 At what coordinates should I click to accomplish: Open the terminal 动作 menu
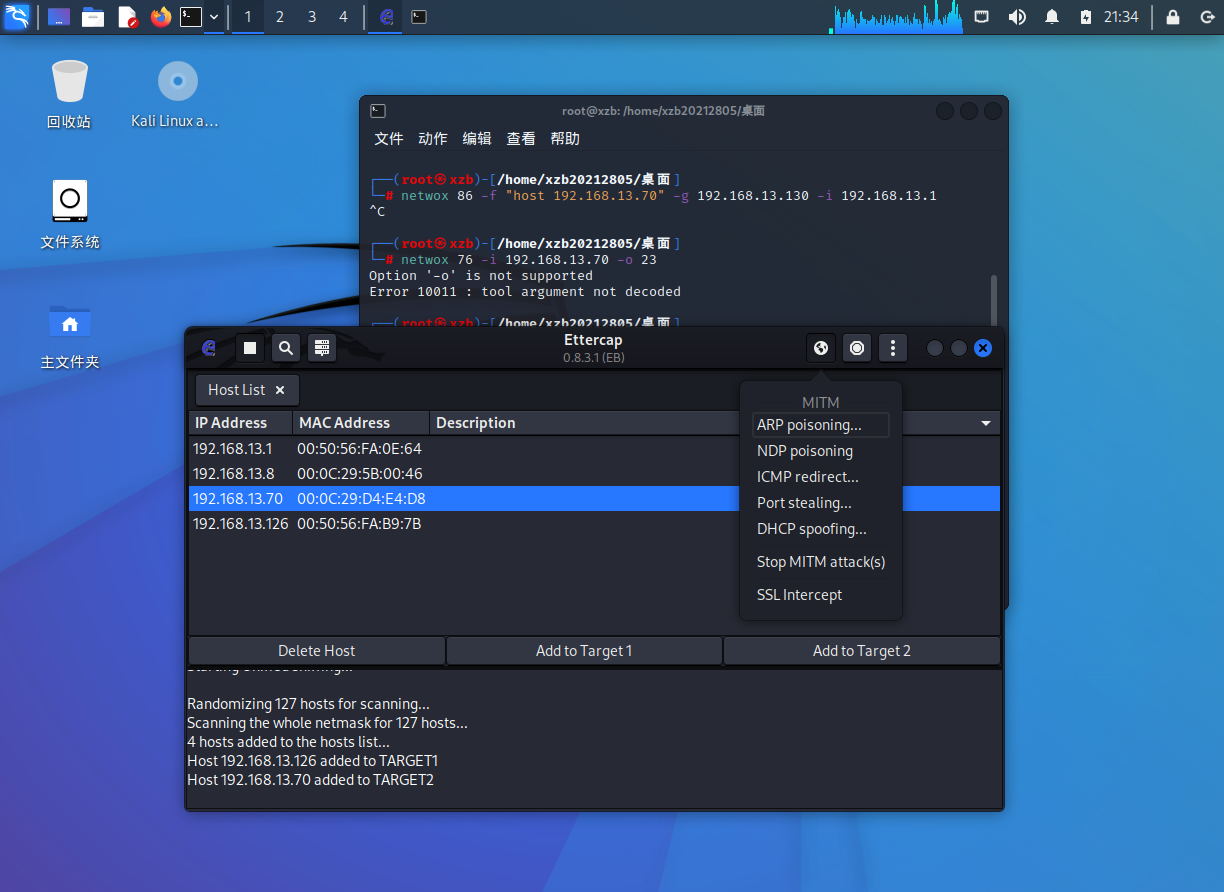[x=433, y=139]
